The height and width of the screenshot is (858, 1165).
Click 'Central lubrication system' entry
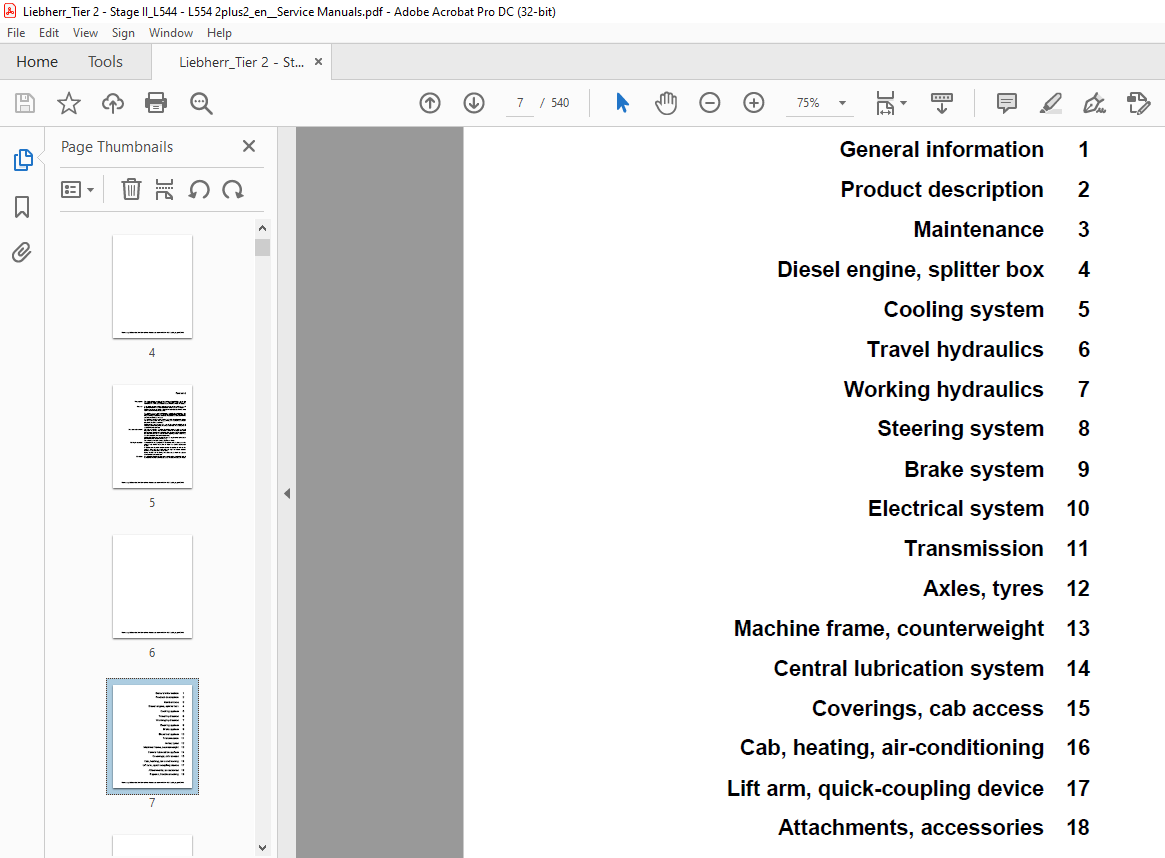pos(909,669)
